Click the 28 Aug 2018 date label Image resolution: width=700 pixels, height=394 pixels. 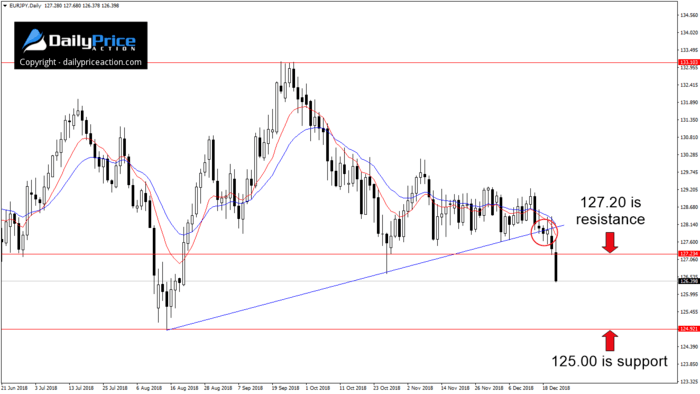pos(218,388)
